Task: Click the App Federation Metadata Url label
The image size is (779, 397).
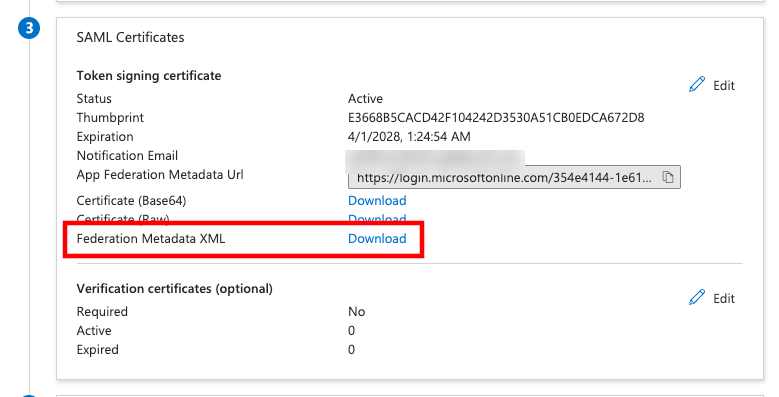Action: point(159,175)
